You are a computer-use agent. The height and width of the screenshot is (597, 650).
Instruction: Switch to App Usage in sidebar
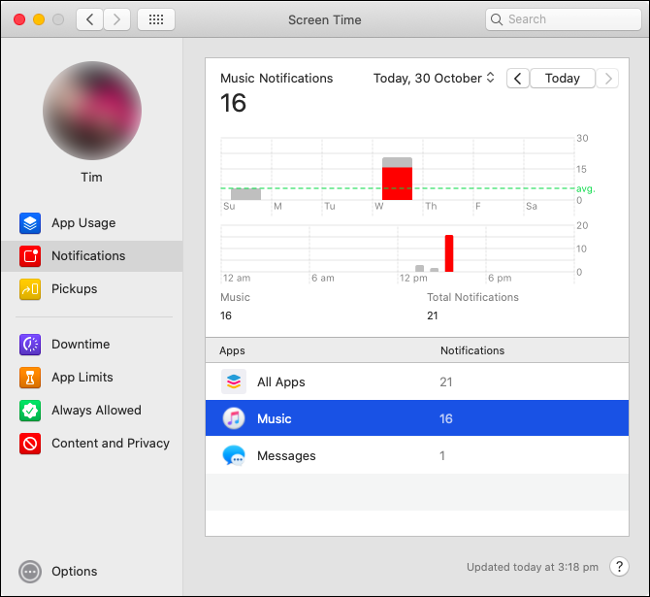pyautogui.click(x=84, y=223)
